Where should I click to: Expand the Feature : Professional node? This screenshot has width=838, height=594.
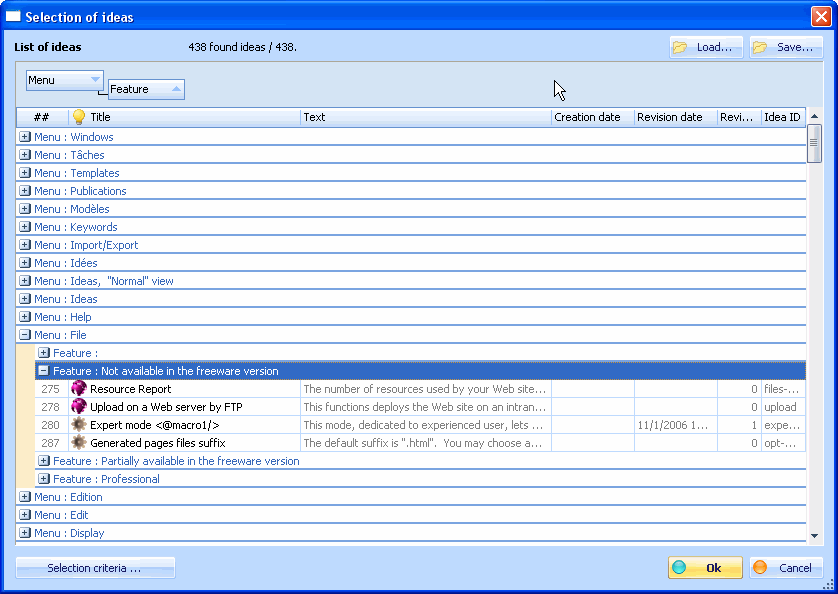[43, 478]
